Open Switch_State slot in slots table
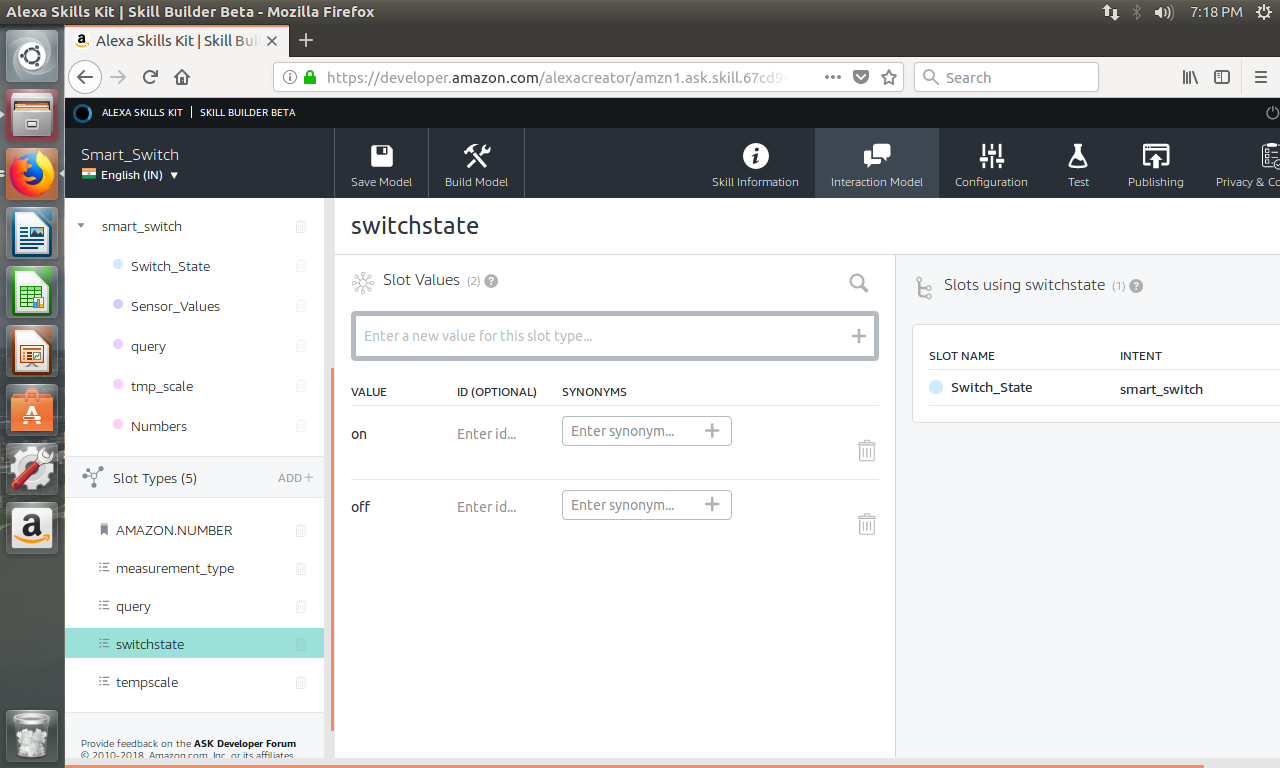 (x=991, y=387)
